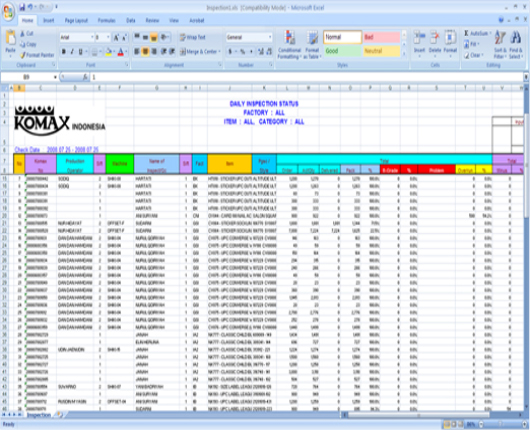Apply accounting number format

click(x=230, y=52)
